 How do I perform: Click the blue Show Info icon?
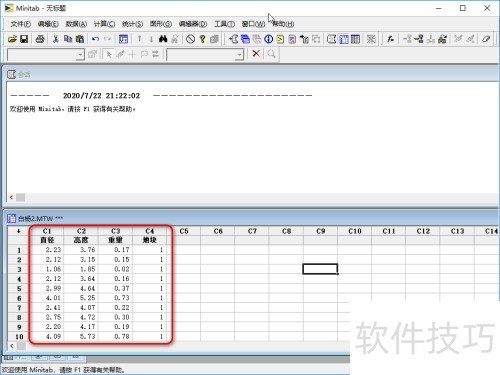coord(269,39)
